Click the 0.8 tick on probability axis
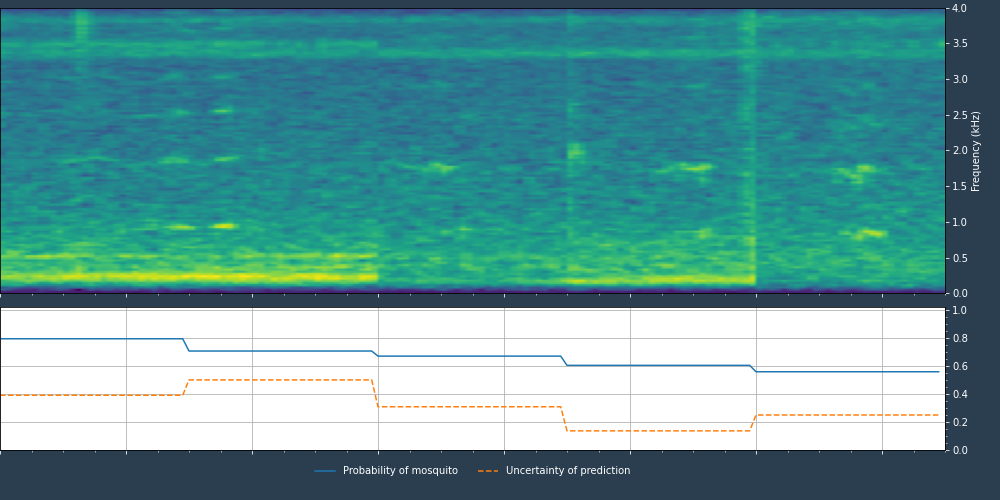 click(958, 339)
